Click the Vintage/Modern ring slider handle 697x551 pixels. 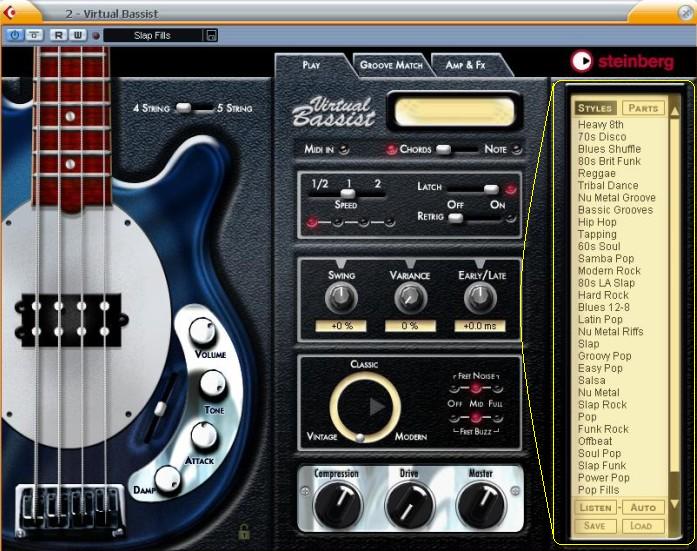pyautogui.click(x=360, y=437)
